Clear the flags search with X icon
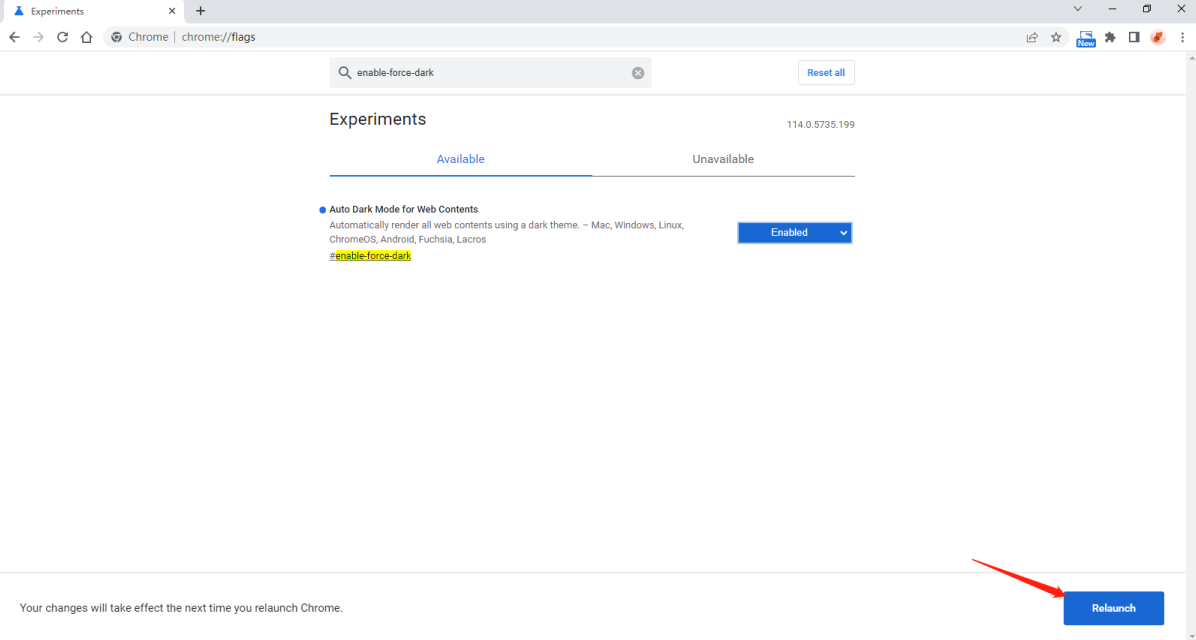The image size is (1196, 640). (638, 73)
